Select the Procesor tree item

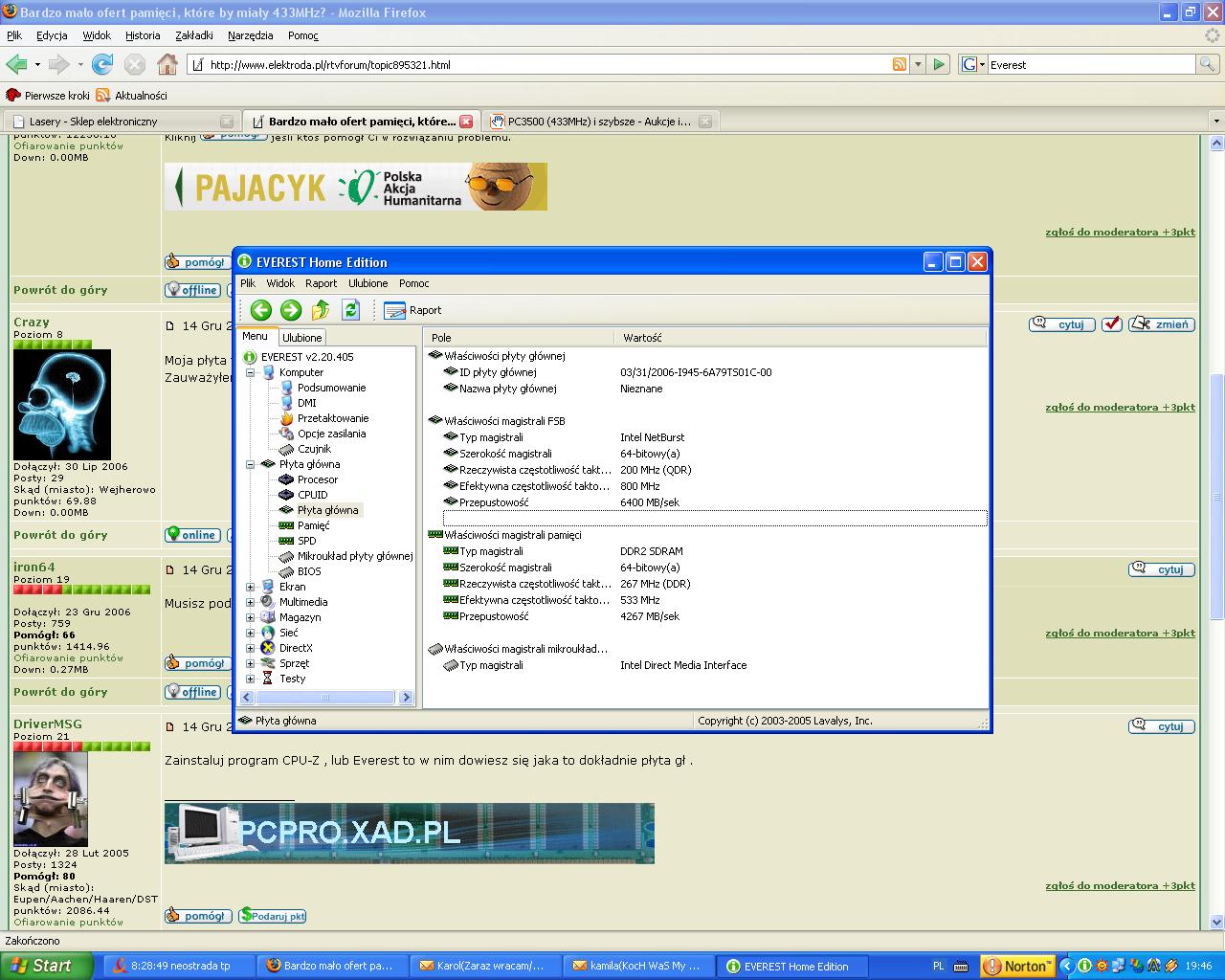(317, 479)
